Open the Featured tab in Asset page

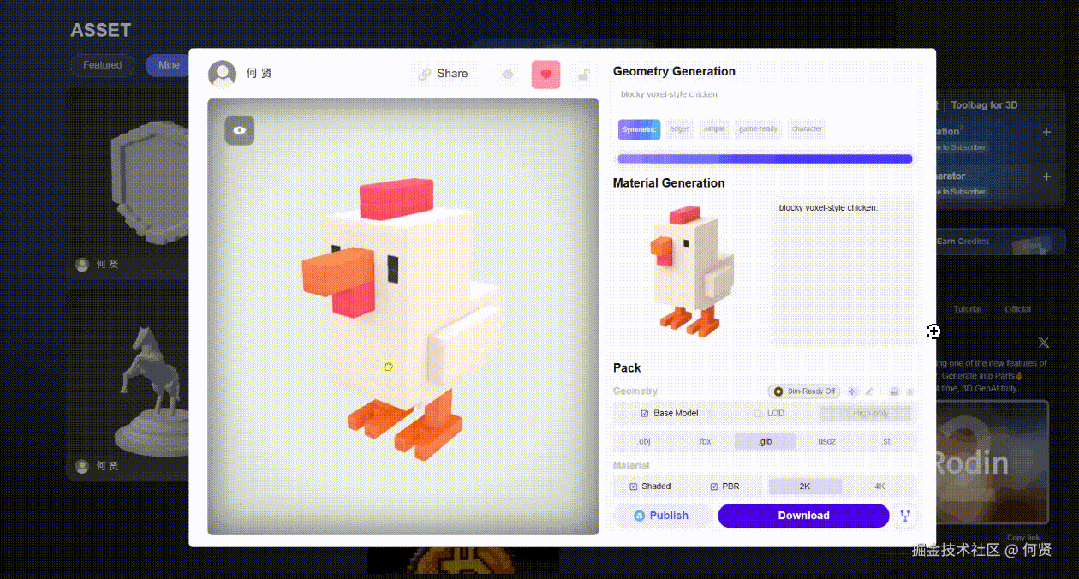tap(103, 65)
